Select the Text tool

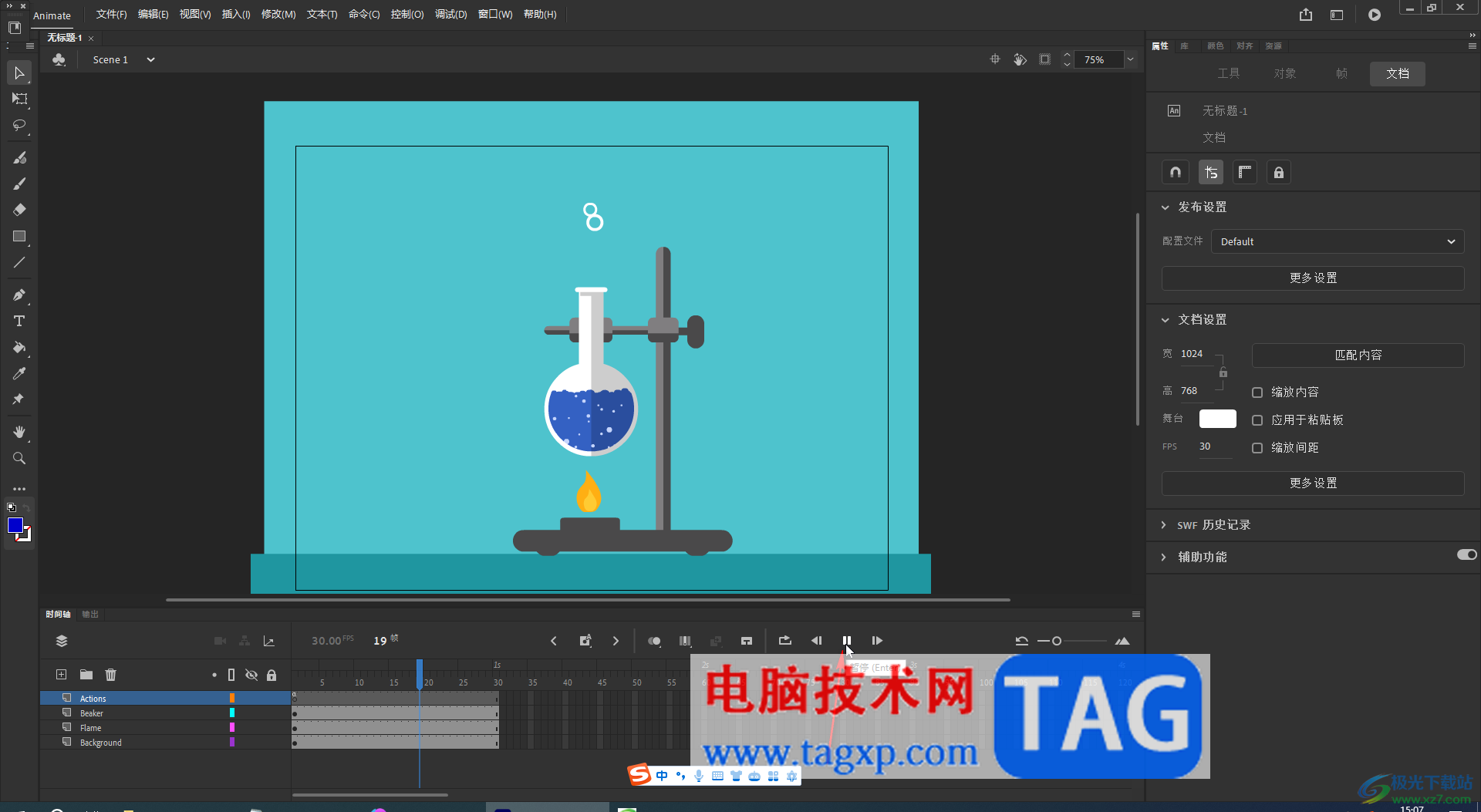(x=19, y=321)
